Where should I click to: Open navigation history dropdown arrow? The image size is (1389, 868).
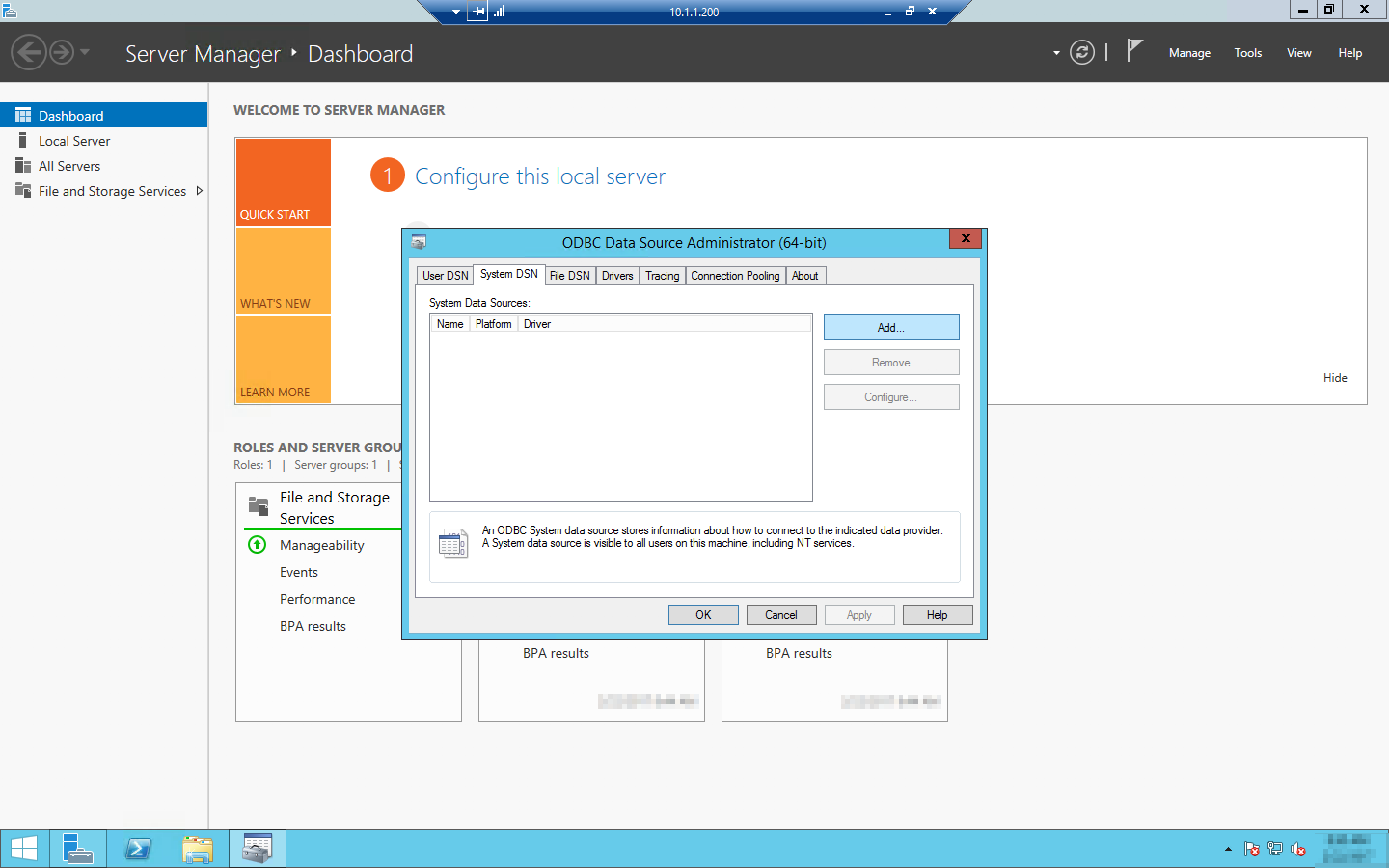[x=85, y=52]
